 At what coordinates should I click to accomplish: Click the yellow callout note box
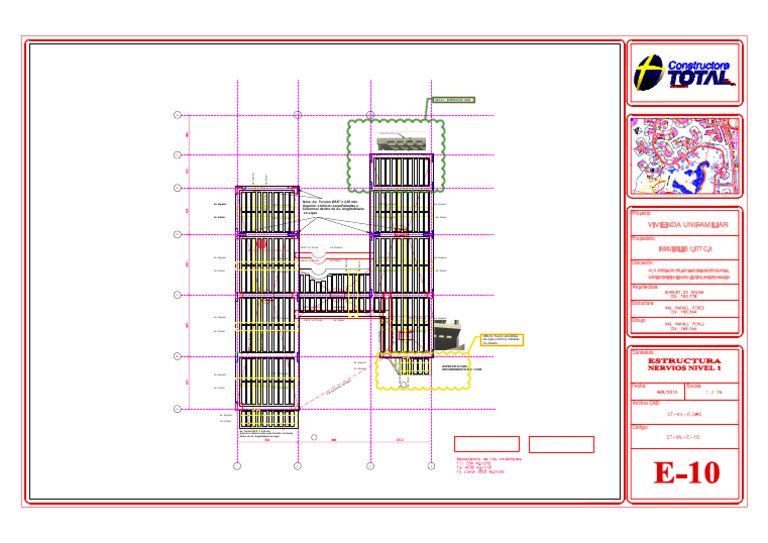tap(502, 340)
